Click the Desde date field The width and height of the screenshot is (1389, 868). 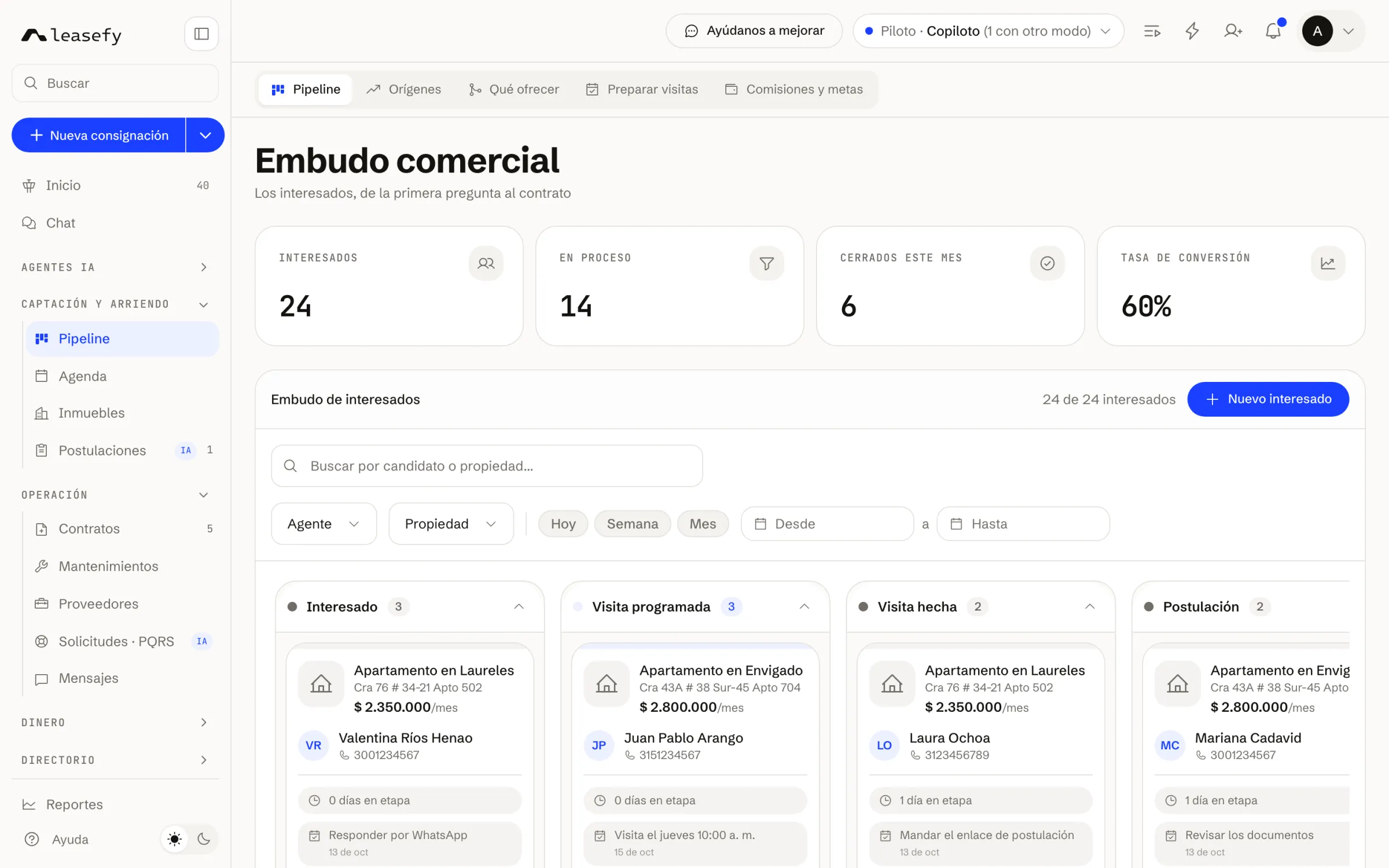coord(827,524)
